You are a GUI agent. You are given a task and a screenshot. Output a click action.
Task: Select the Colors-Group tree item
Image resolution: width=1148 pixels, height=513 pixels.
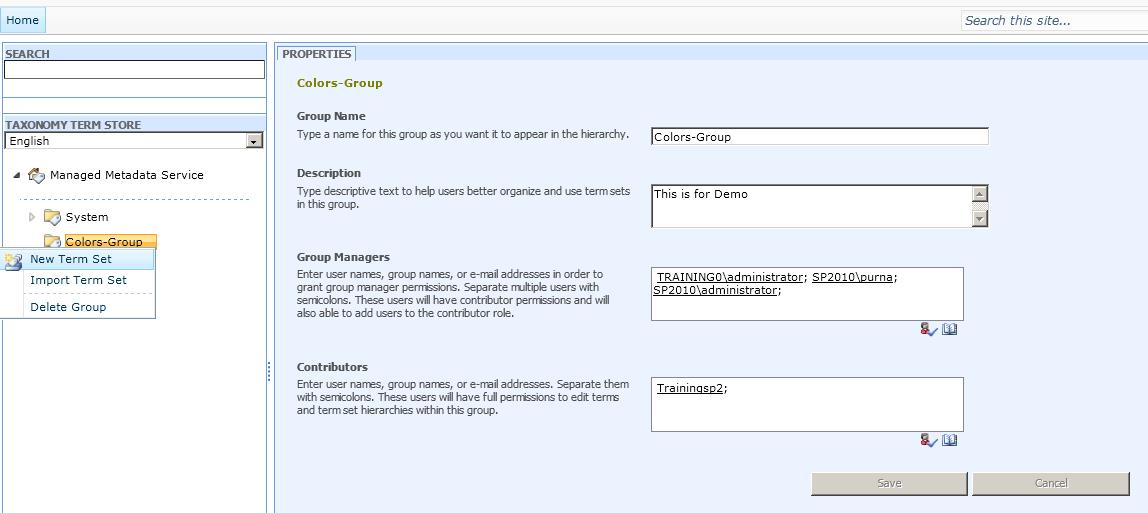tap(111, 241)
